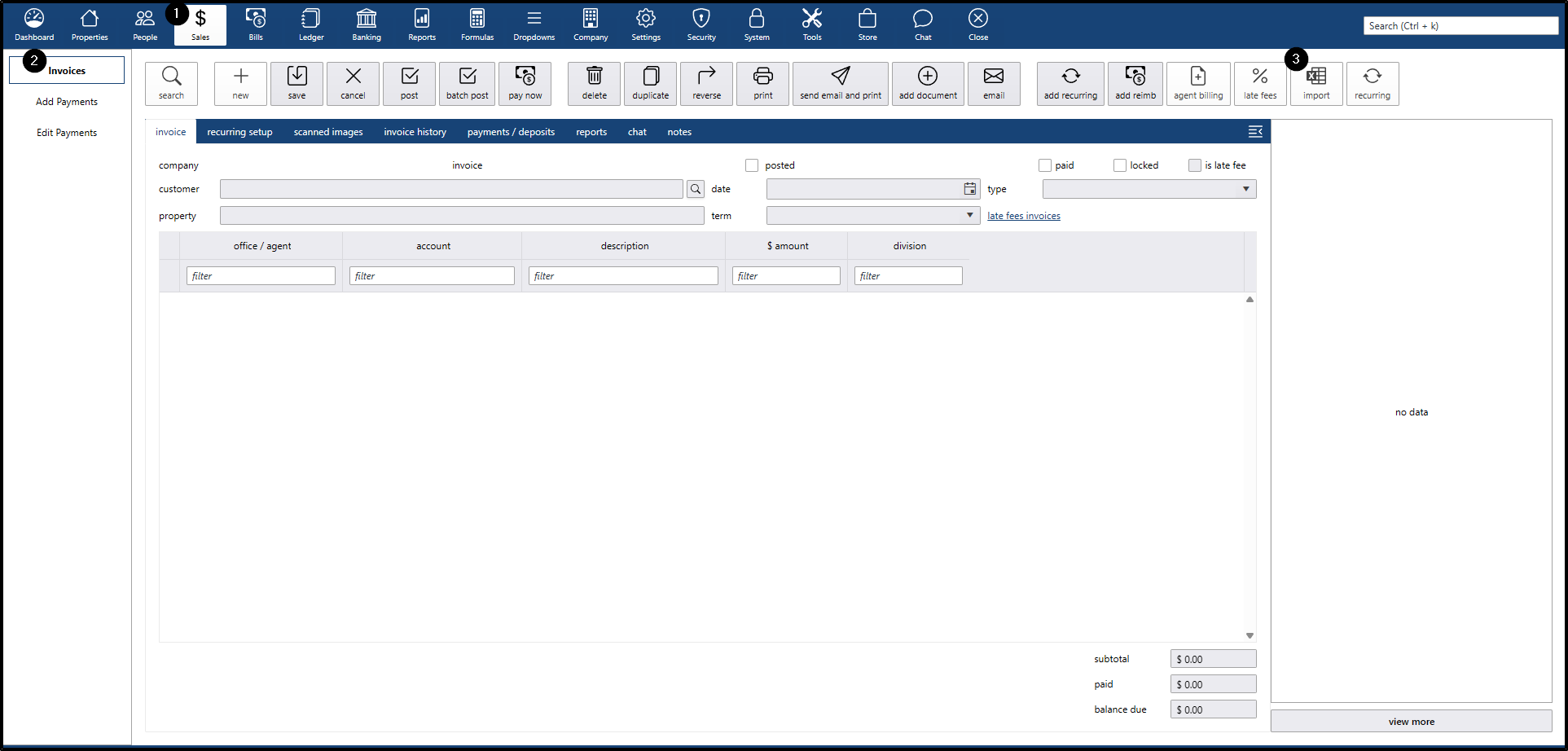The image size is (1568, 751).
Task: Open Edit Payments in the sidebar
Action: 67,133
